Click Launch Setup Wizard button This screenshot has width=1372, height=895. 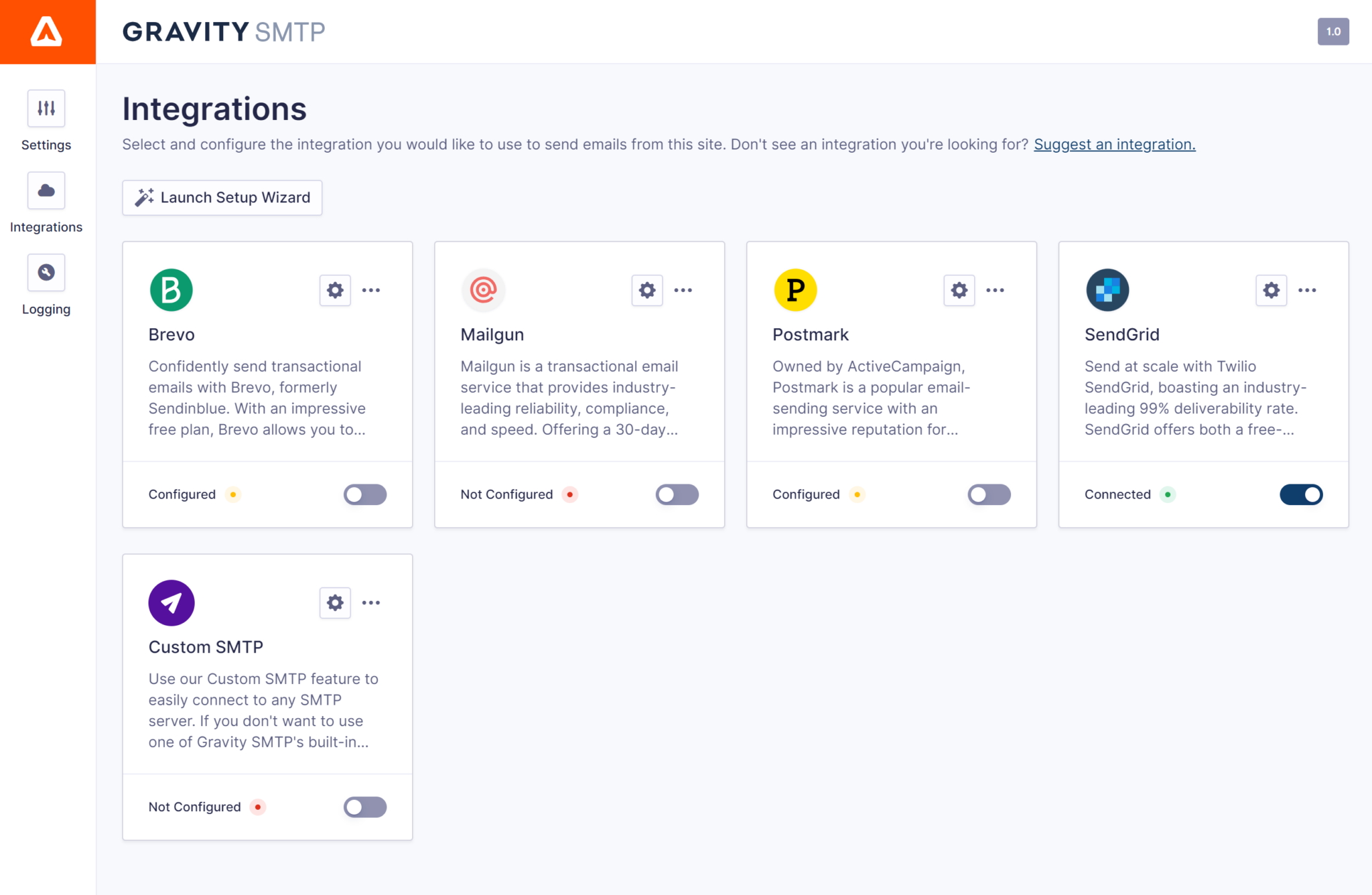tap(222, 197)
